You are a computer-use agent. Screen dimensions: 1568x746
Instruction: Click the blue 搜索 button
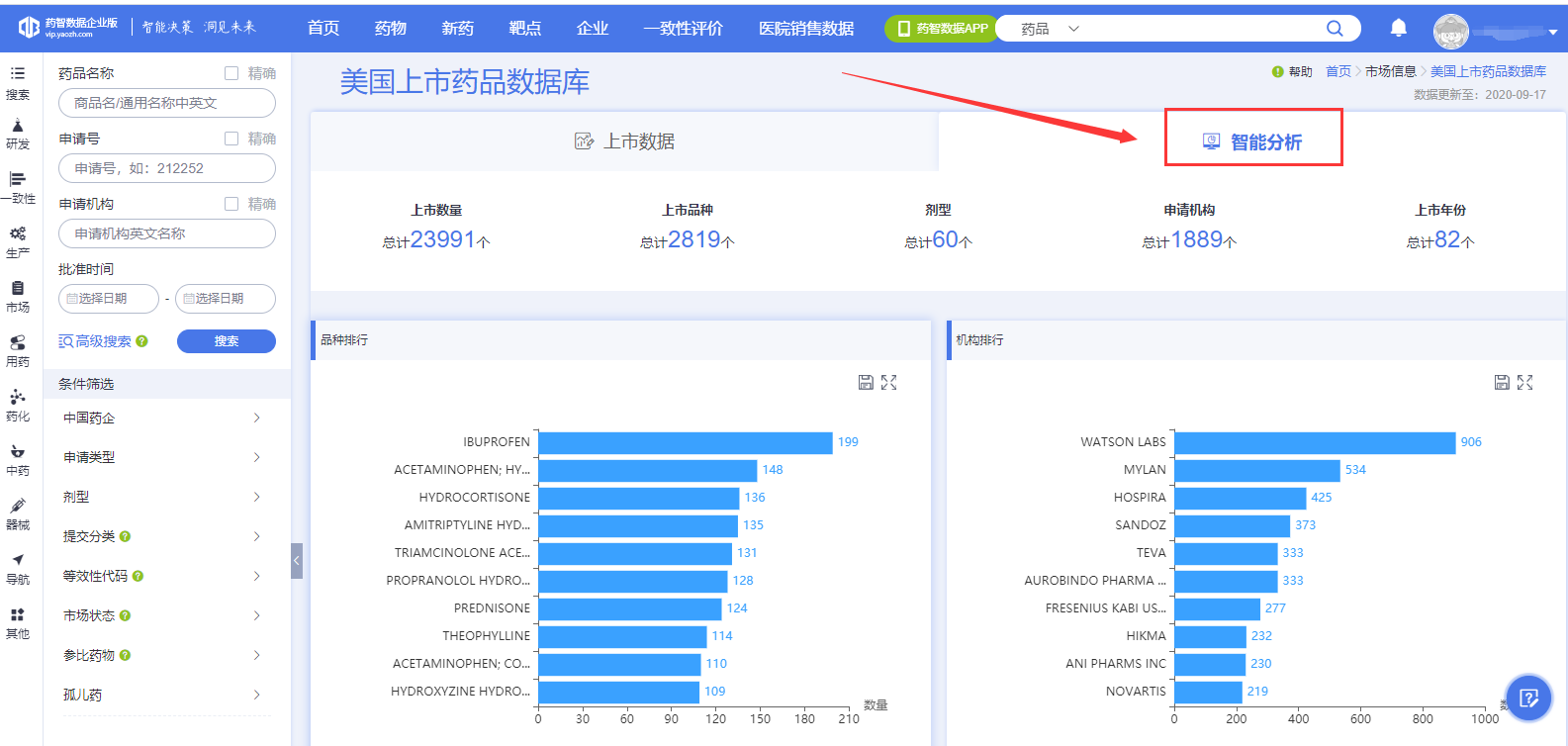(x=227, y=341)
